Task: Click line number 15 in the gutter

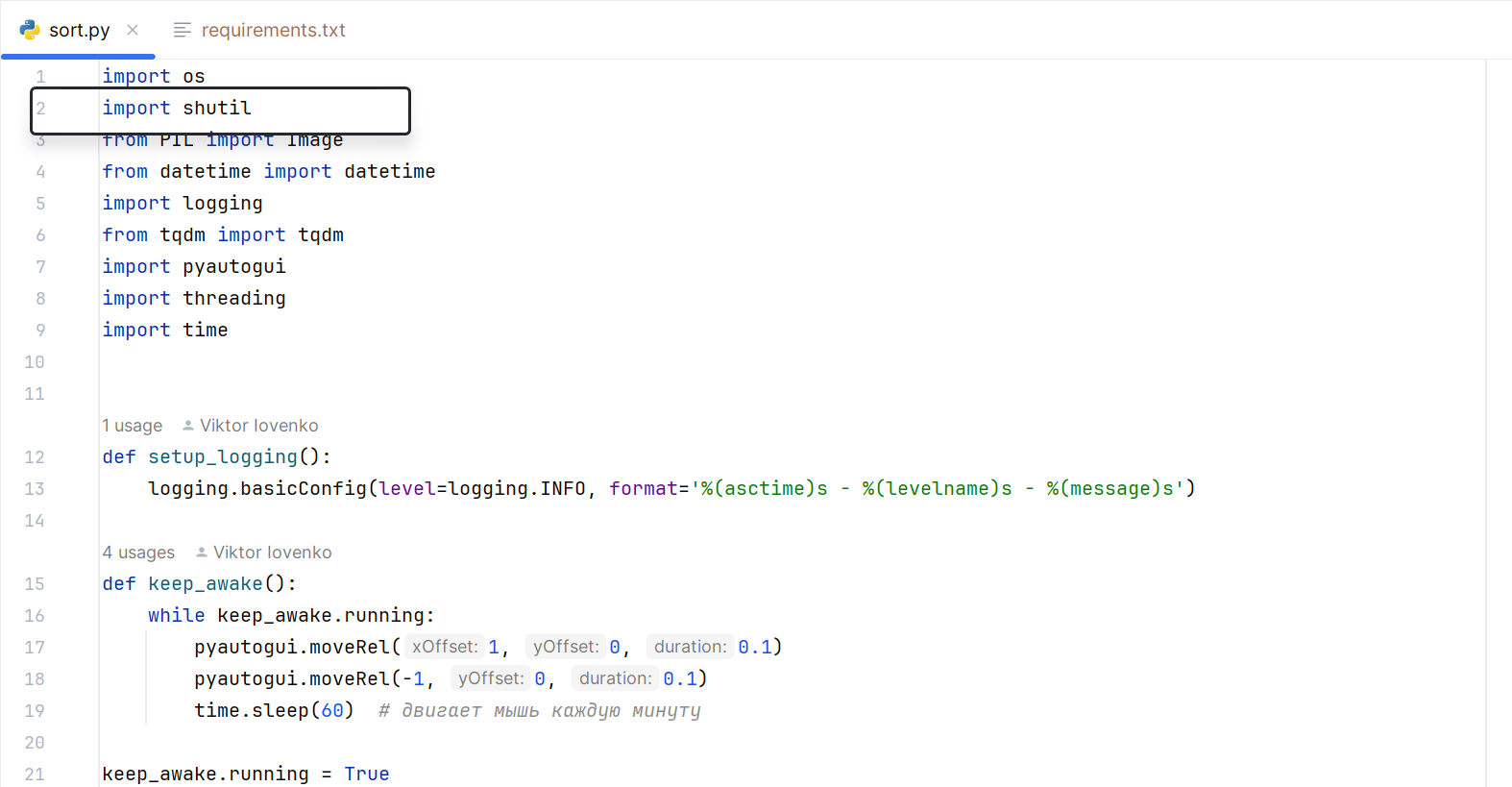Action: pyautogui.click(x=35, y=584)
